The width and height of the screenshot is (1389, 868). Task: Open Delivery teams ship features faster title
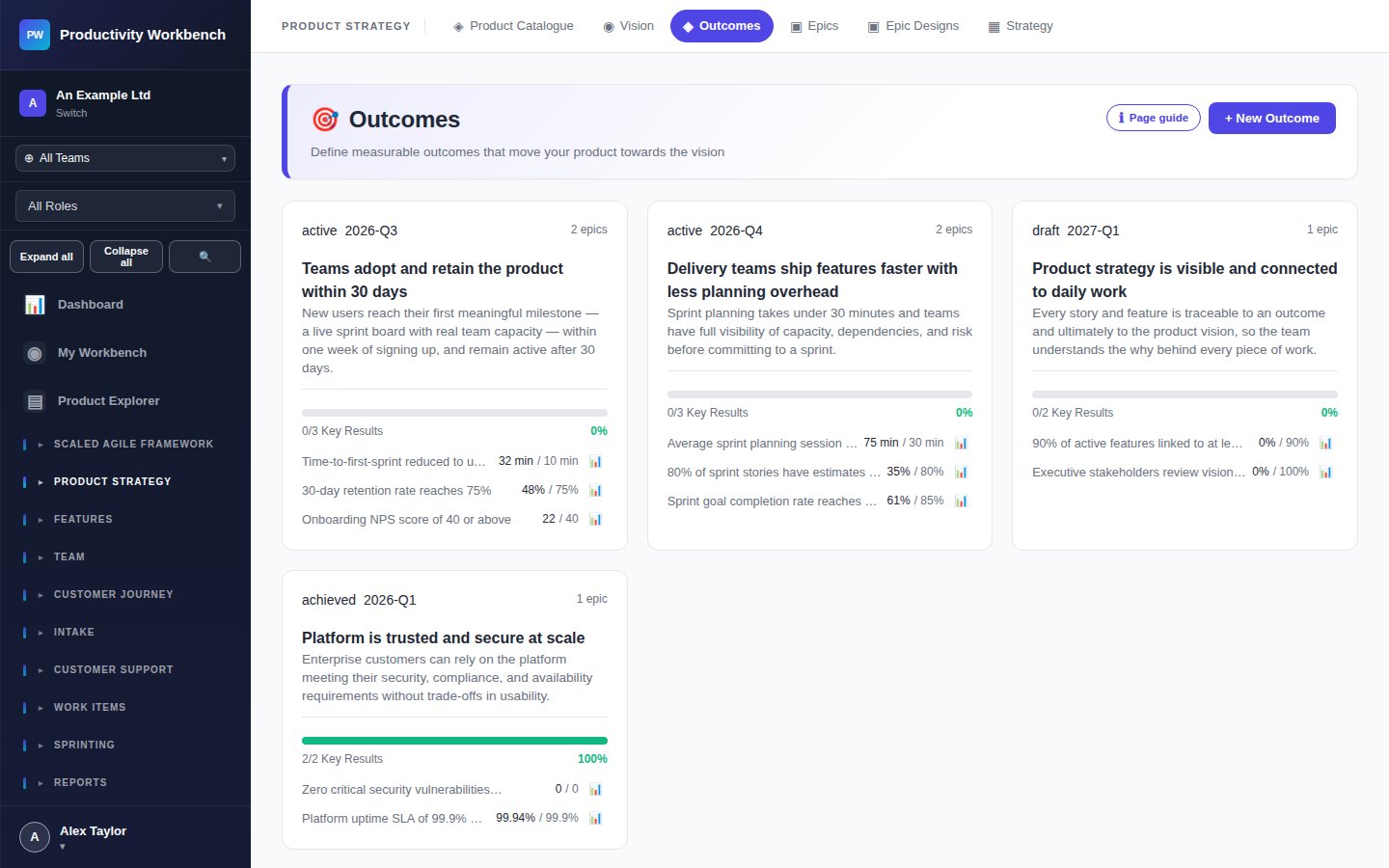pos(812,280)
